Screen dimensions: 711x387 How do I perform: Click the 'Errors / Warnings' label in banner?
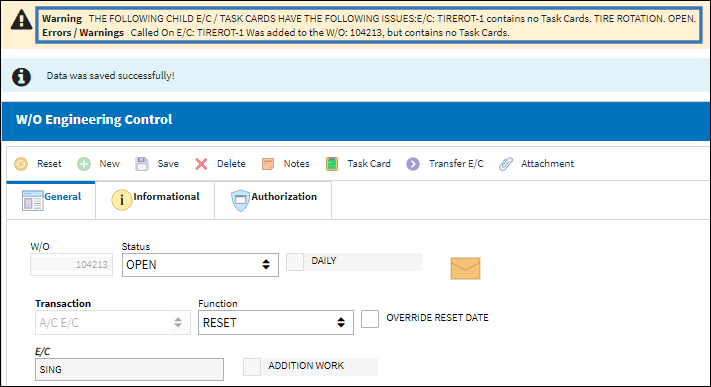tap(83, 33)
